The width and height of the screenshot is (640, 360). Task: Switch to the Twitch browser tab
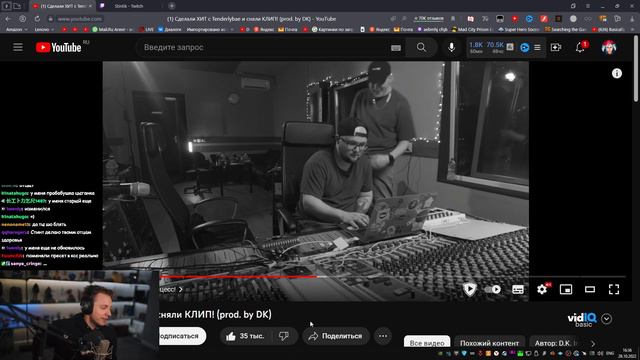[x=129, y=6]
